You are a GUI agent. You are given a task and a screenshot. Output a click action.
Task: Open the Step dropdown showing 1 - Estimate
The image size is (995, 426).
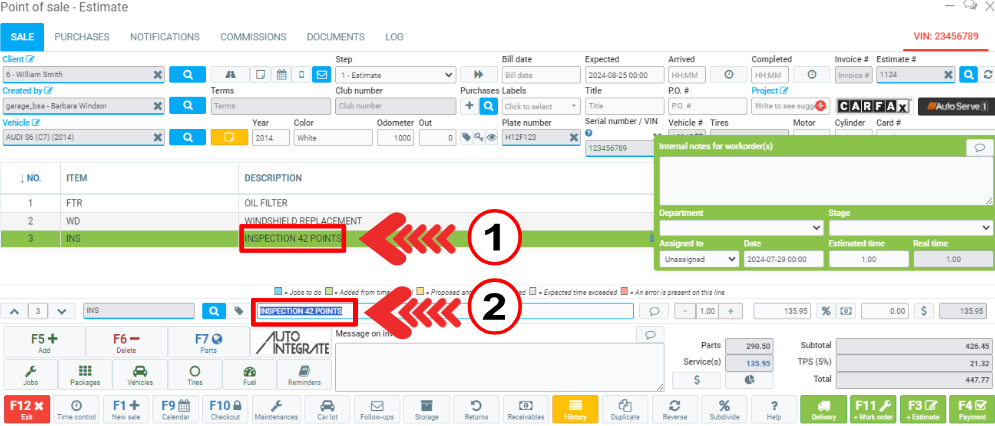[396, 74]
